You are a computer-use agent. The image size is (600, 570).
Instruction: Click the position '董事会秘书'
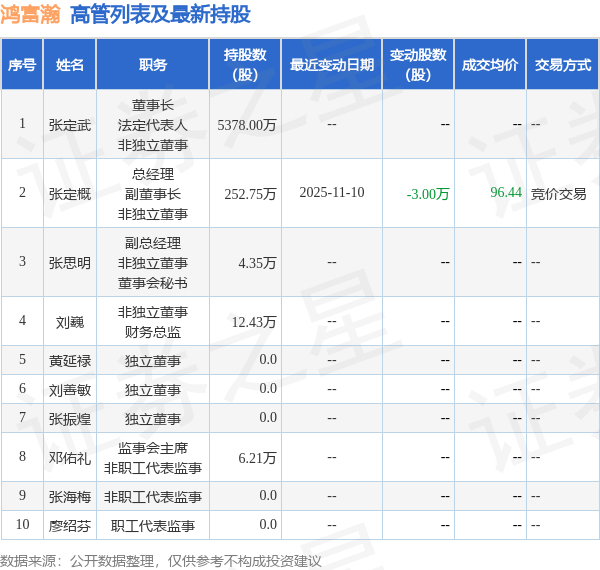click(x=153, y=283)
